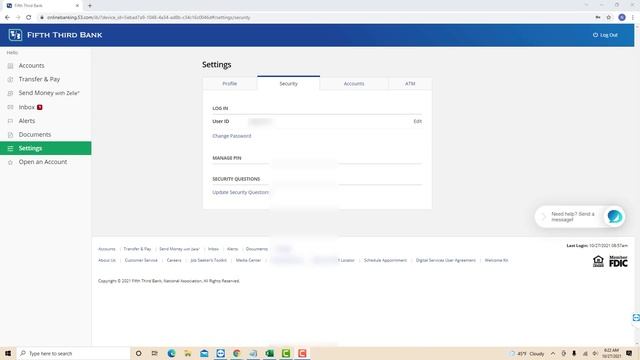Open Accounts in the sidebar
This screenshot has width=640, height=360.
(31, 66)
